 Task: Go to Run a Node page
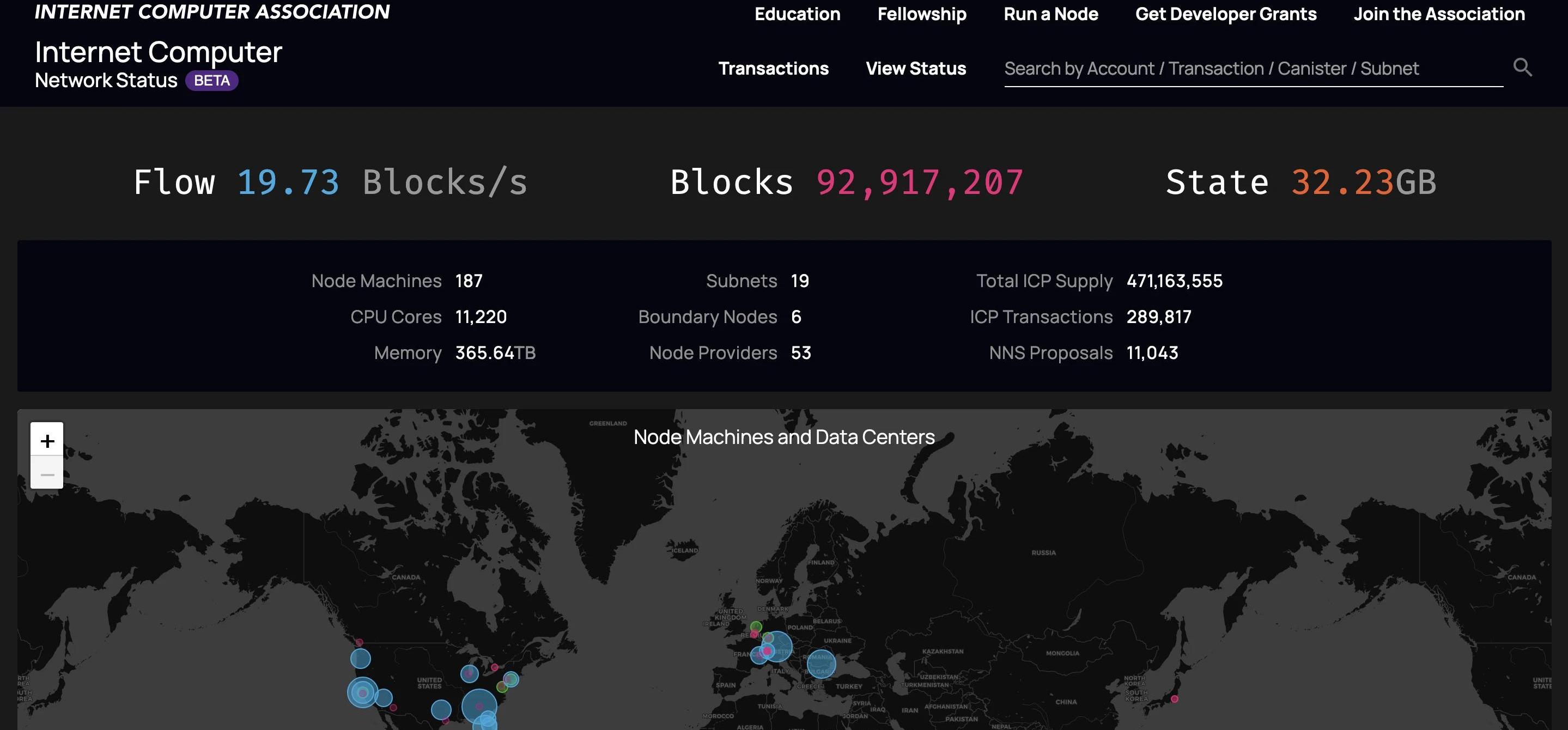[1050, 14]
